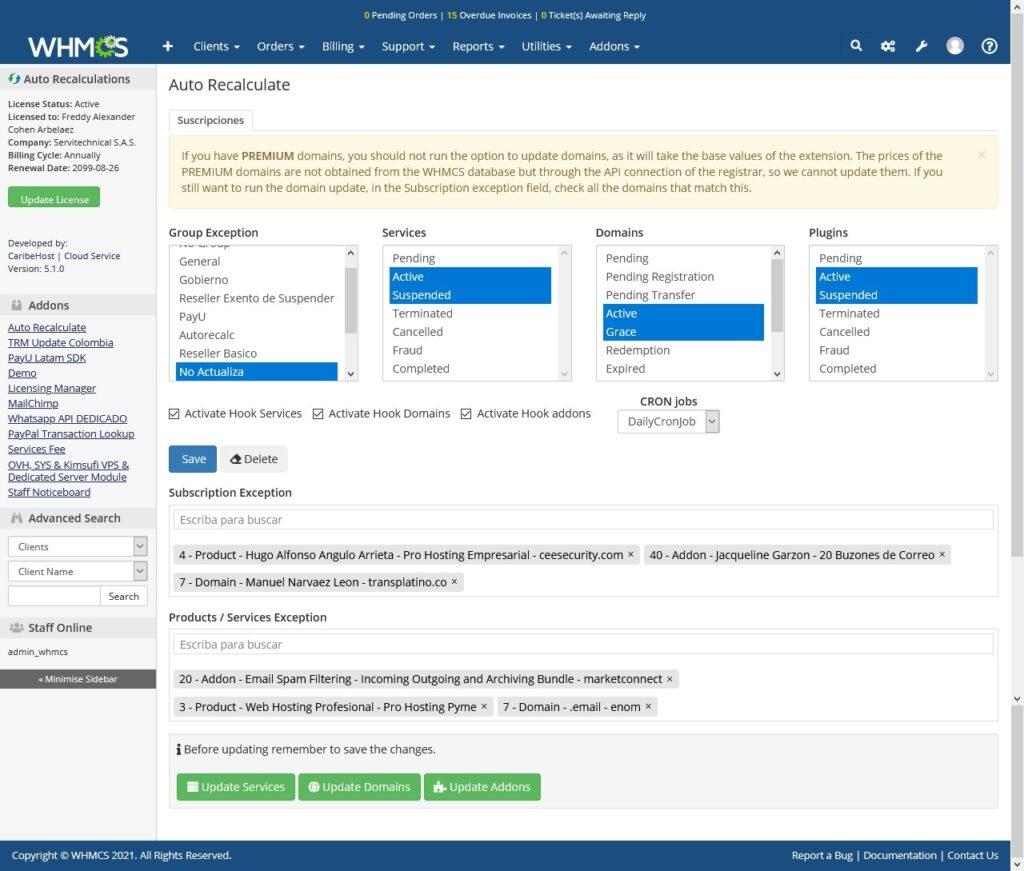Screen dimensions: 1024x871
Task: Select Cancelled in Services list
Action: point(470,332)
